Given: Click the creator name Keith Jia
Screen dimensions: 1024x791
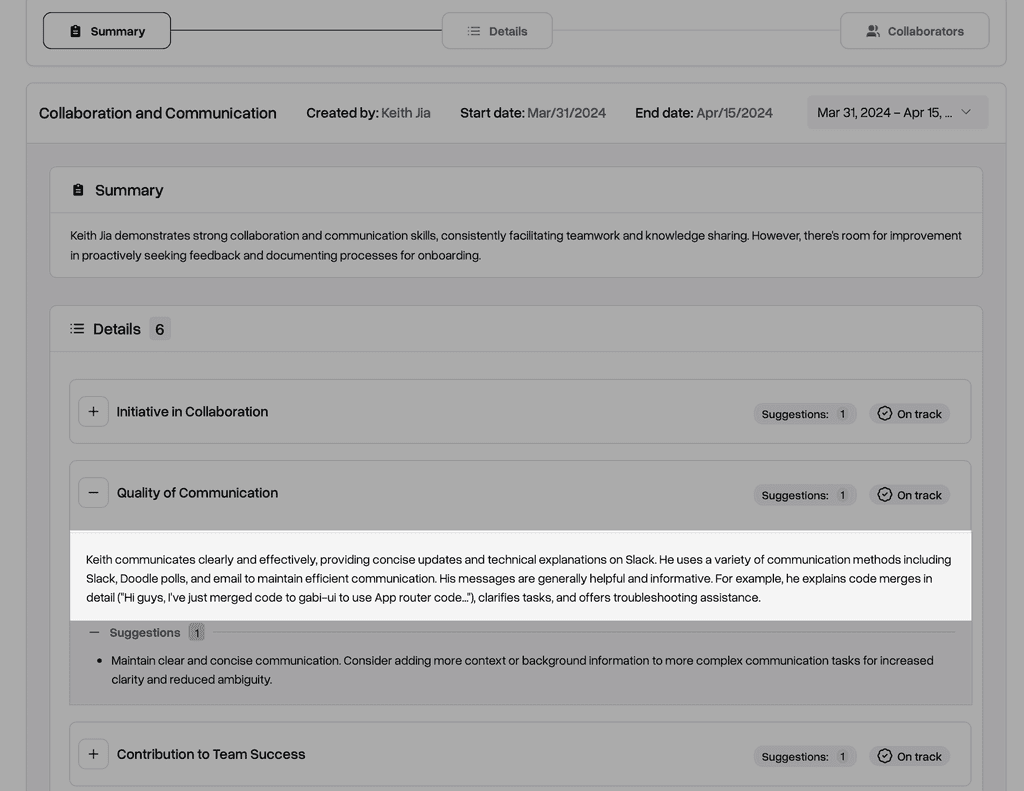Looking at the screenshot, I should pos(404,112).
